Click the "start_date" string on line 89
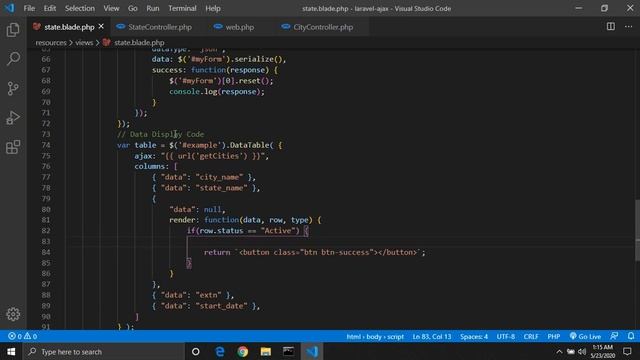The height and width of the screenshot is (360, 640). tap(221, 306)
